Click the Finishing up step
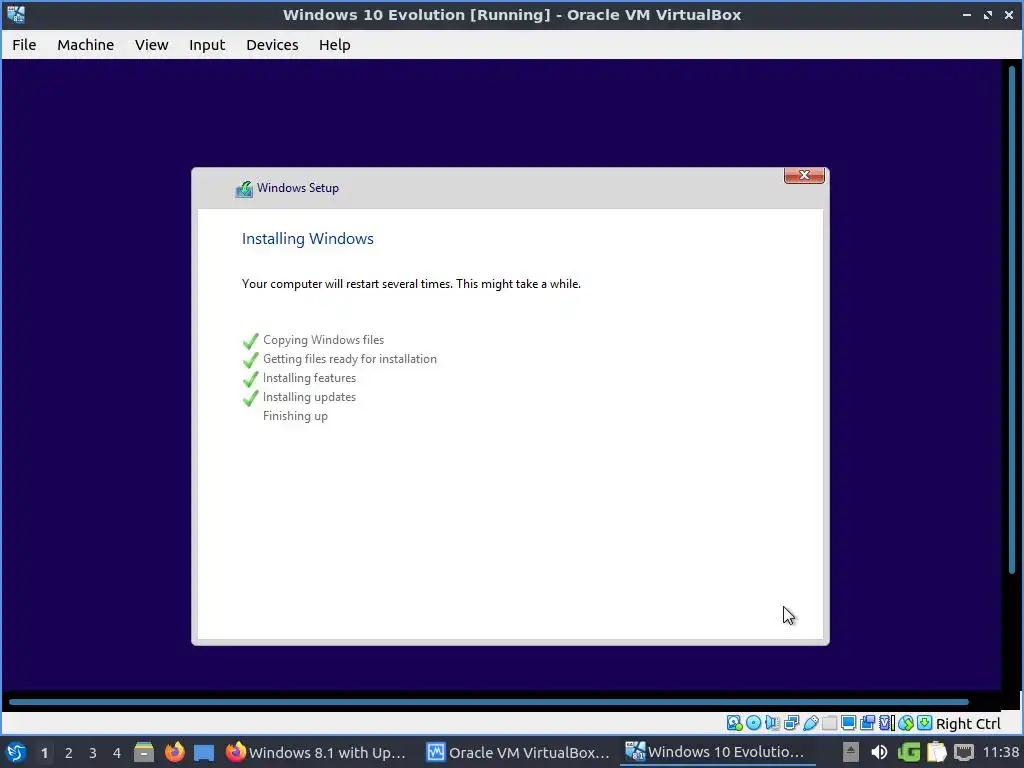Viewport: 1024px width, 768px height. [x=295, y=415]
